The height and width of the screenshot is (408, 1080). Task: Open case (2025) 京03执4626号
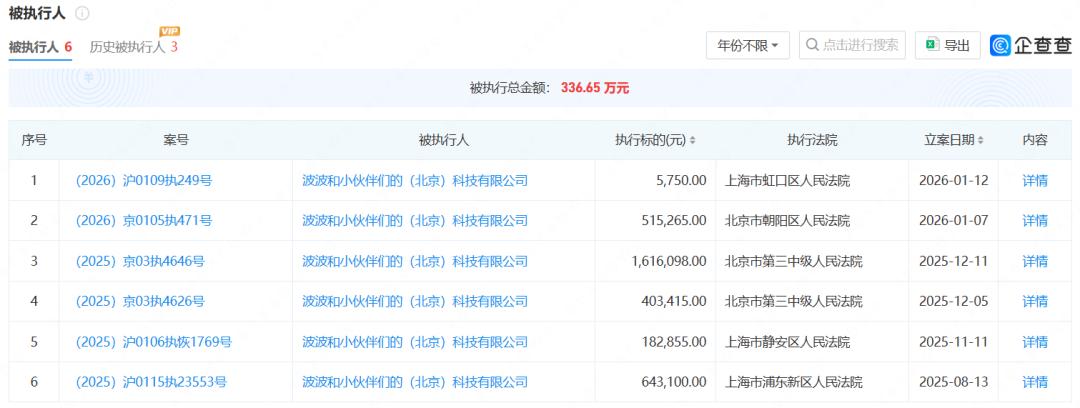[x=141, y=301]
